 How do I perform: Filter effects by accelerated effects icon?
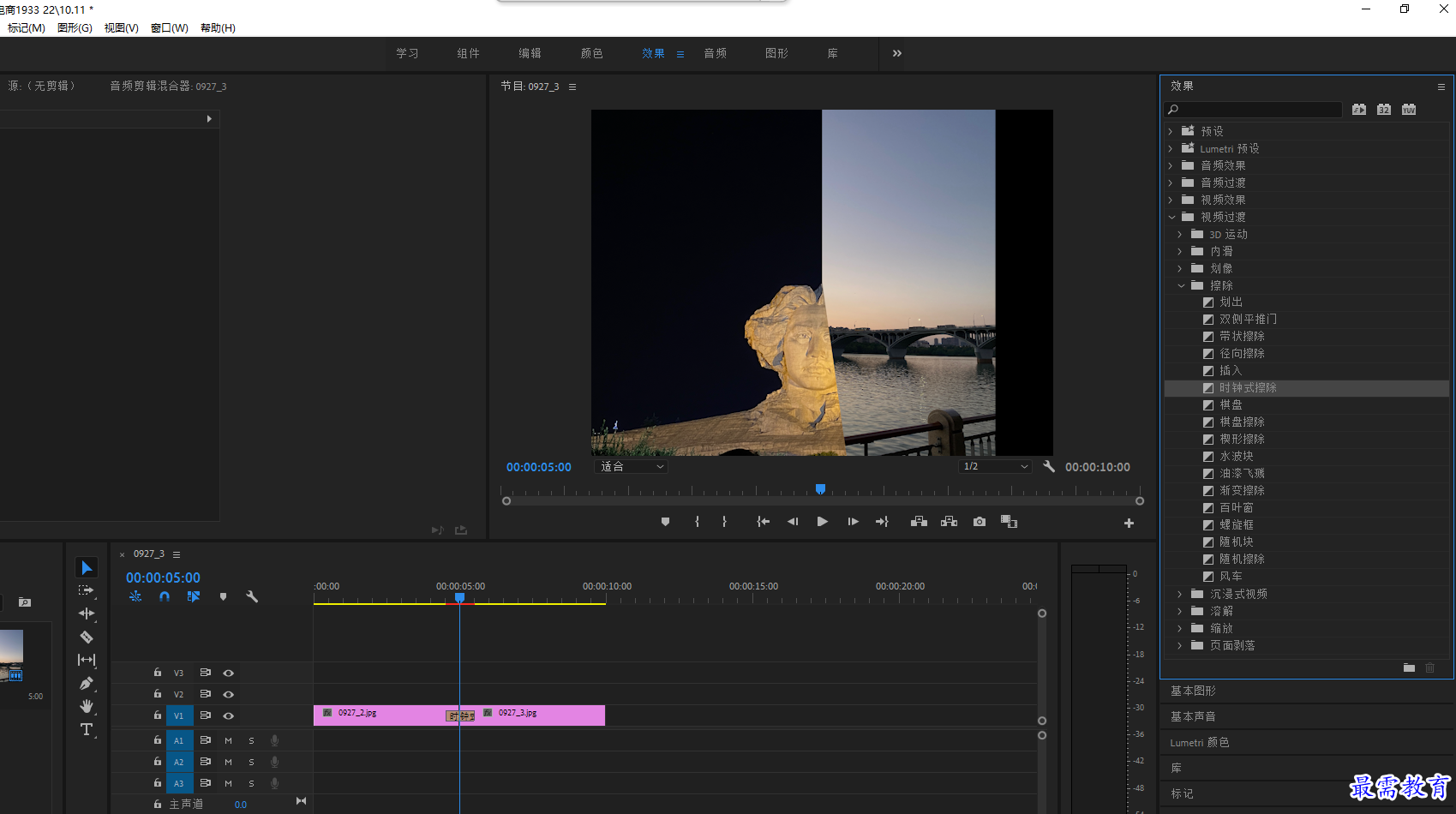coord(1359,110)
